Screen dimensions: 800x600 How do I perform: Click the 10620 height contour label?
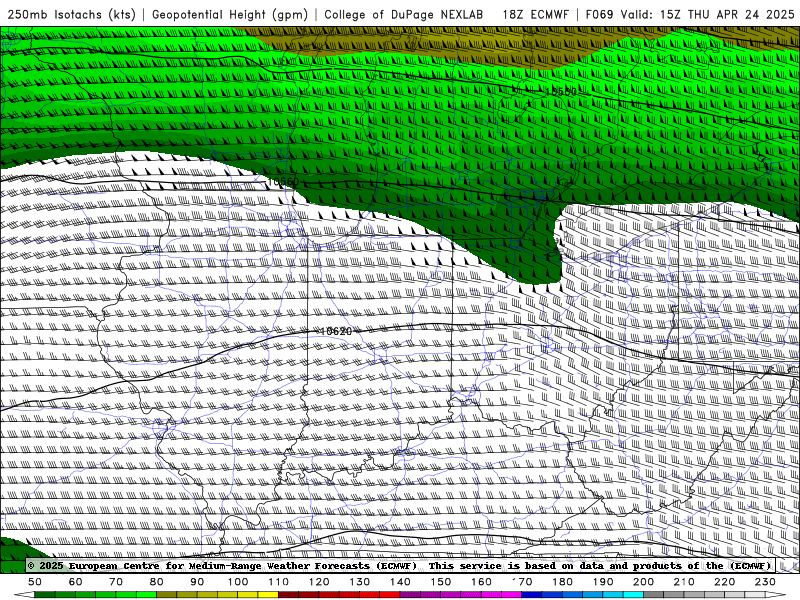click(x=336, y=331)
